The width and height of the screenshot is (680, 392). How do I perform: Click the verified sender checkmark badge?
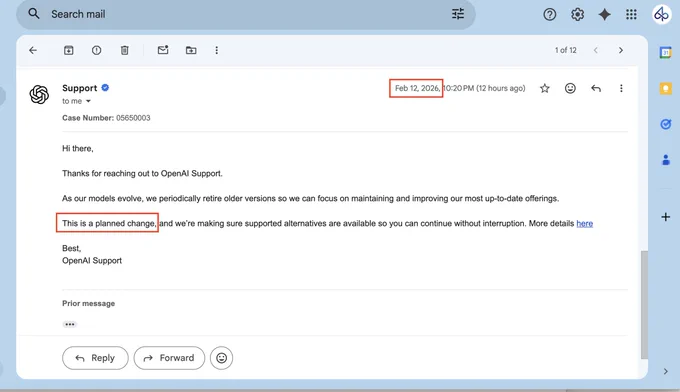point(105,88)
